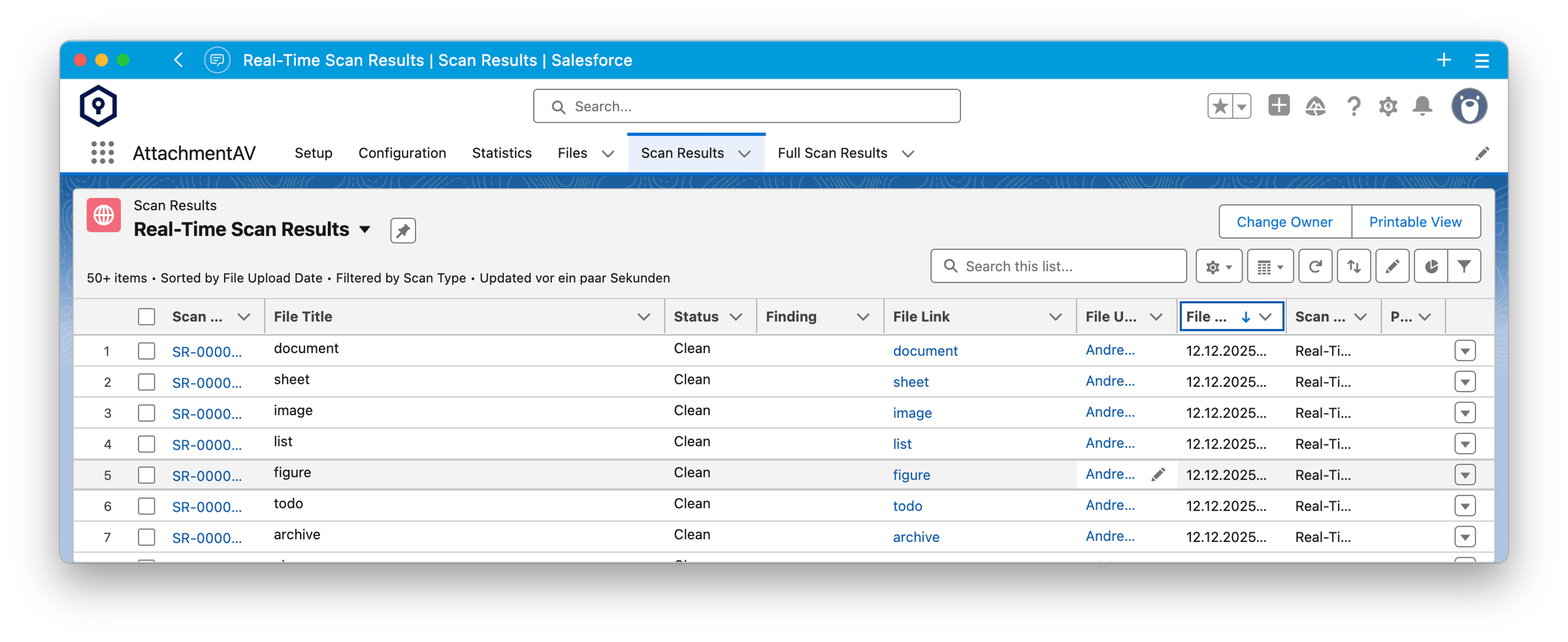Go to the Configuration tab

tap(402, 153)
